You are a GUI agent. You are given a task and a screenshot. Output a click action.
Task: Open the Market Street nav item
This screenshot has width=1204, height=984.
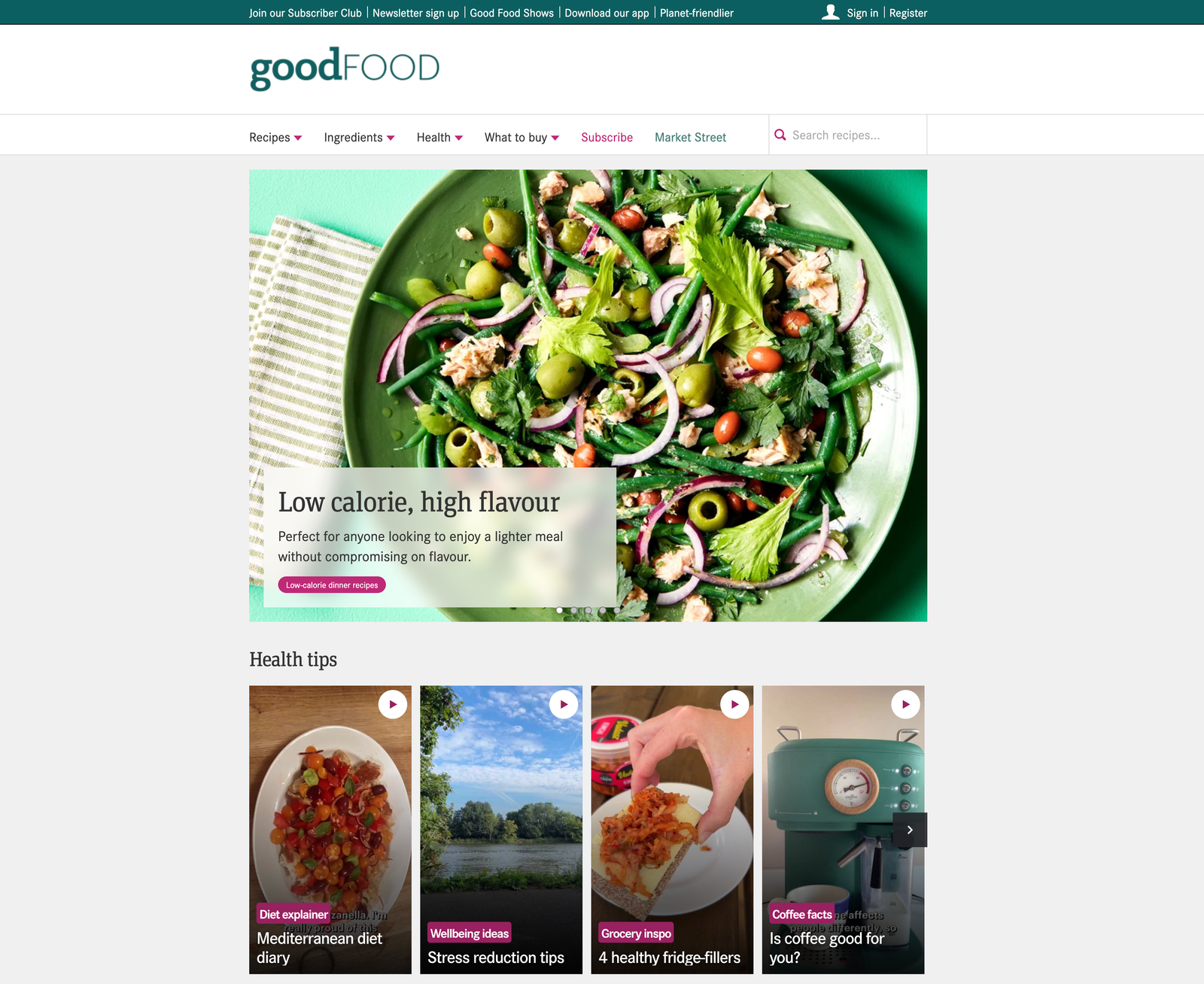point(690,138)
